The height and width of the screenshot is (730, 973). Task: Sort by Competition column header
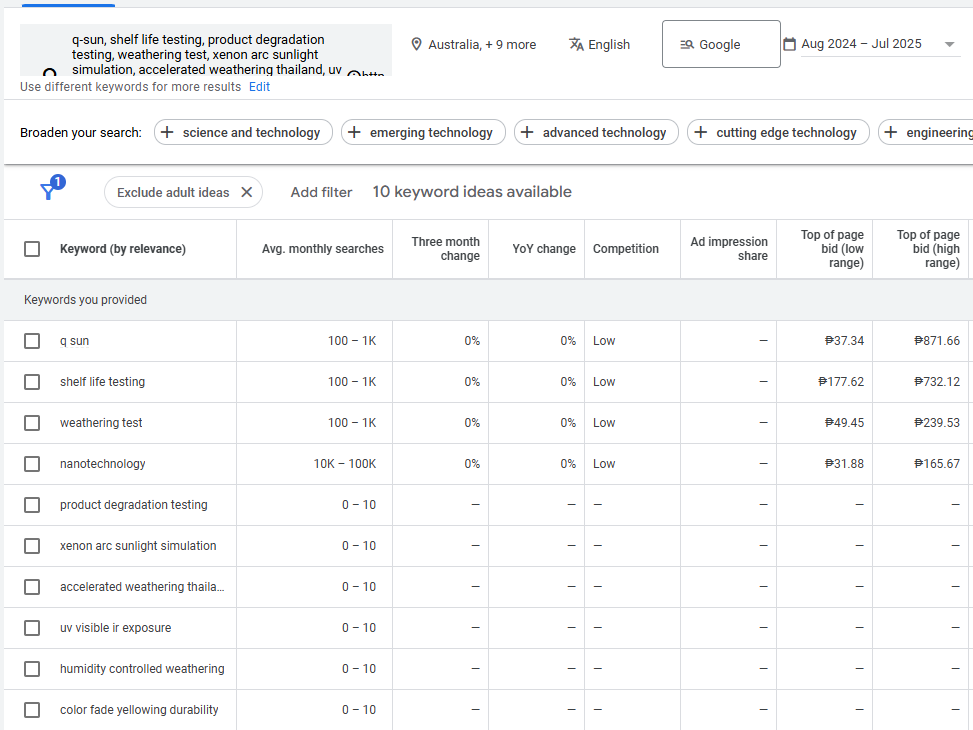(625, 249)
